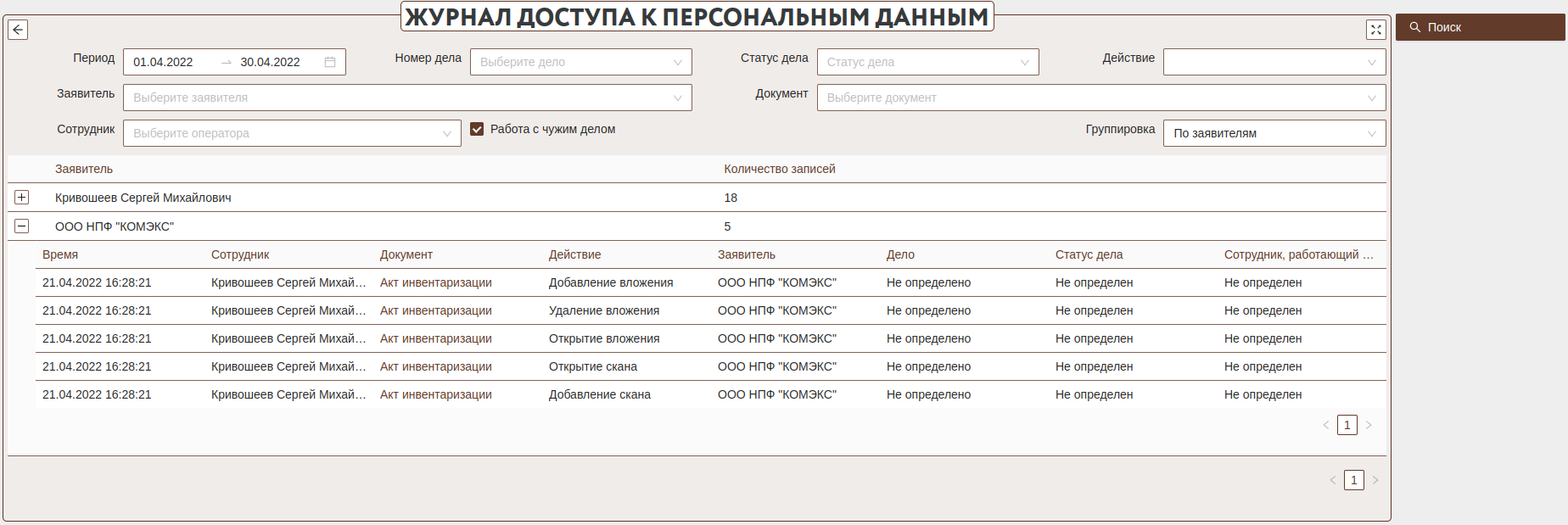This screenshot has width=1568, height=525.
Task: Change Группировка from По заявителям
Action: (1274, 133)
